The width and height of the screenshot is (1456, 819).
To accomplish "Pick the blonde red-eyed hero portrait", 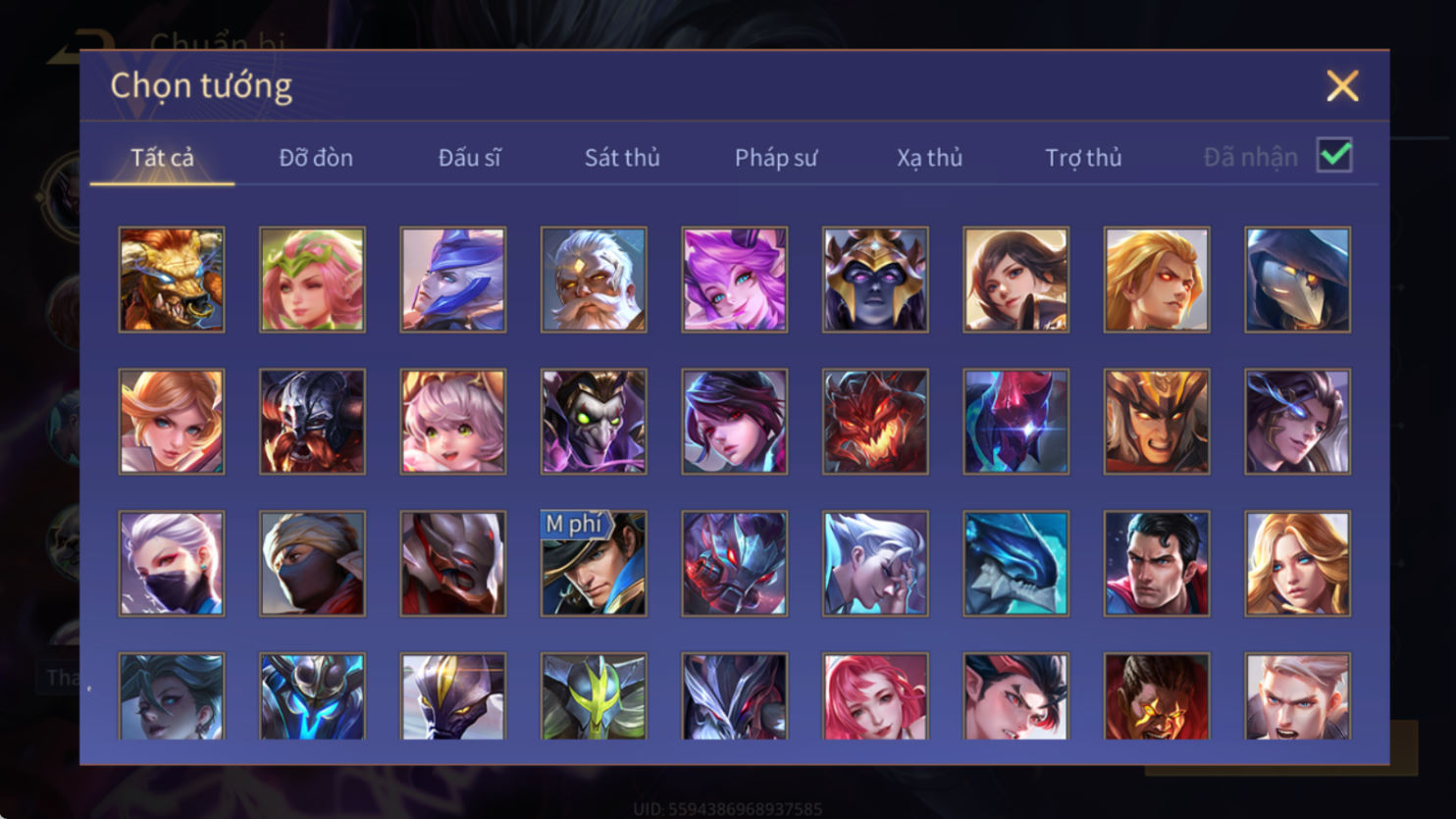I will click(1157, 280).
